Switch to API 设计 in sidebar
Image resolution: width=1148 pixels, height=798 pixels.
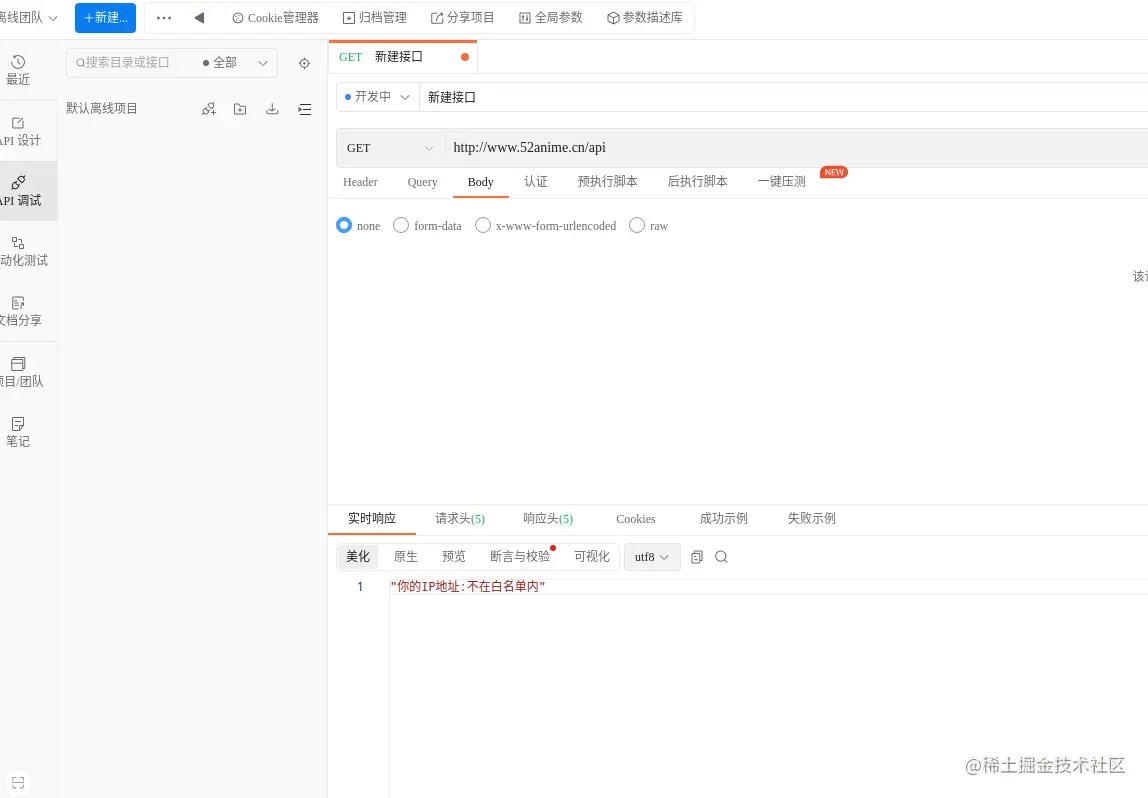tap(20, 132)
